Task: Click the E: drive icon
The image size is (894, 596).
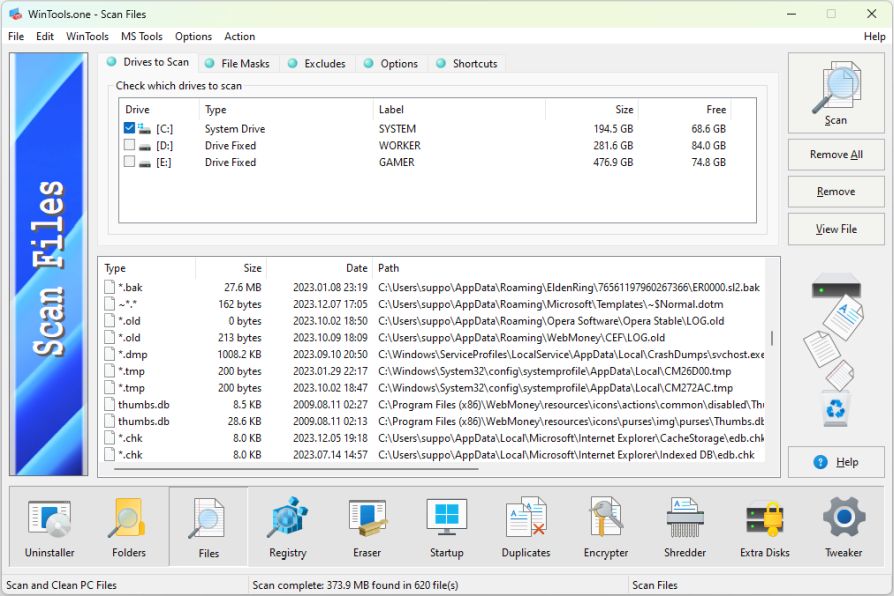Action: [145, 163]
